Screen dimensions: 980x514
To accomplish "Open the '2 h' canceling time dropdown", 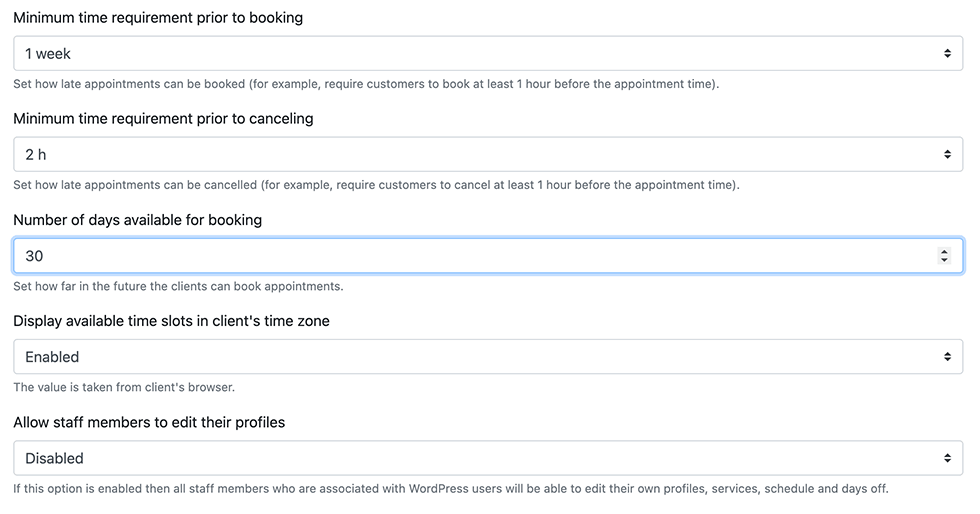I will click(x=488, y=154).
